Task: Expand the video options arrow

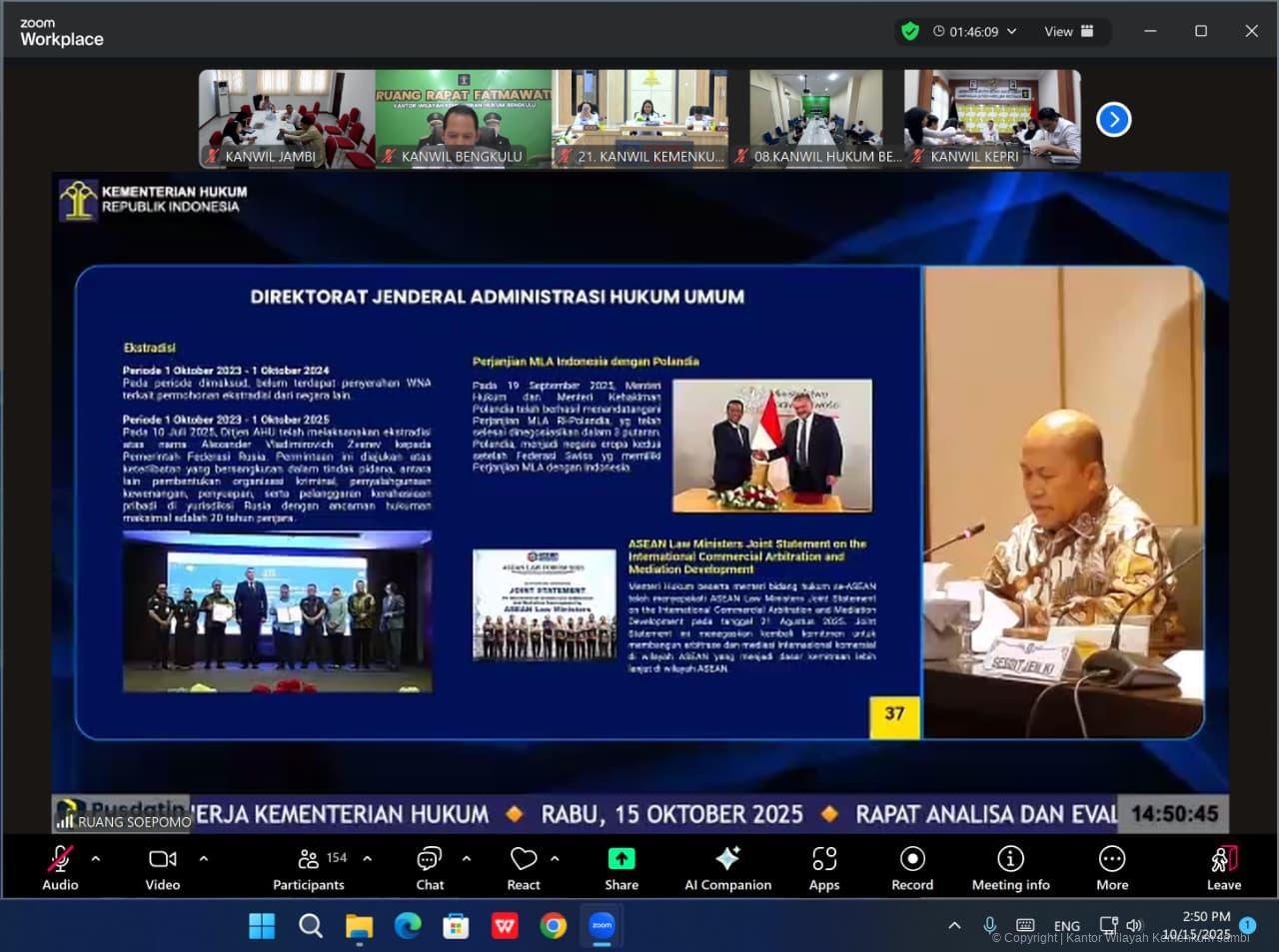Action: (204, 858)
